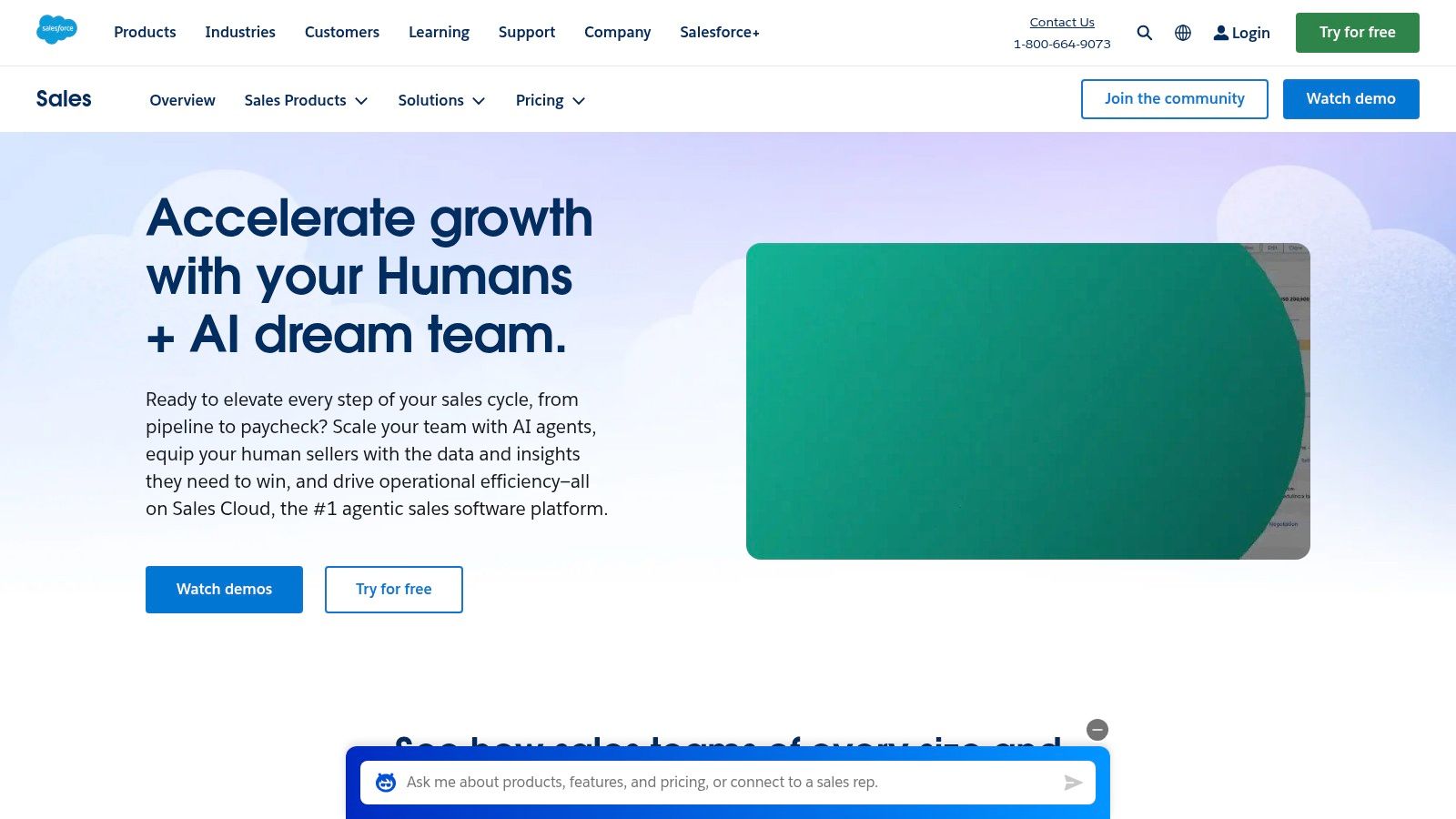The image size is (1456, 819).
Task: Click the green Try for free button
Action: pyautogui.click(x=1357, y=33)
